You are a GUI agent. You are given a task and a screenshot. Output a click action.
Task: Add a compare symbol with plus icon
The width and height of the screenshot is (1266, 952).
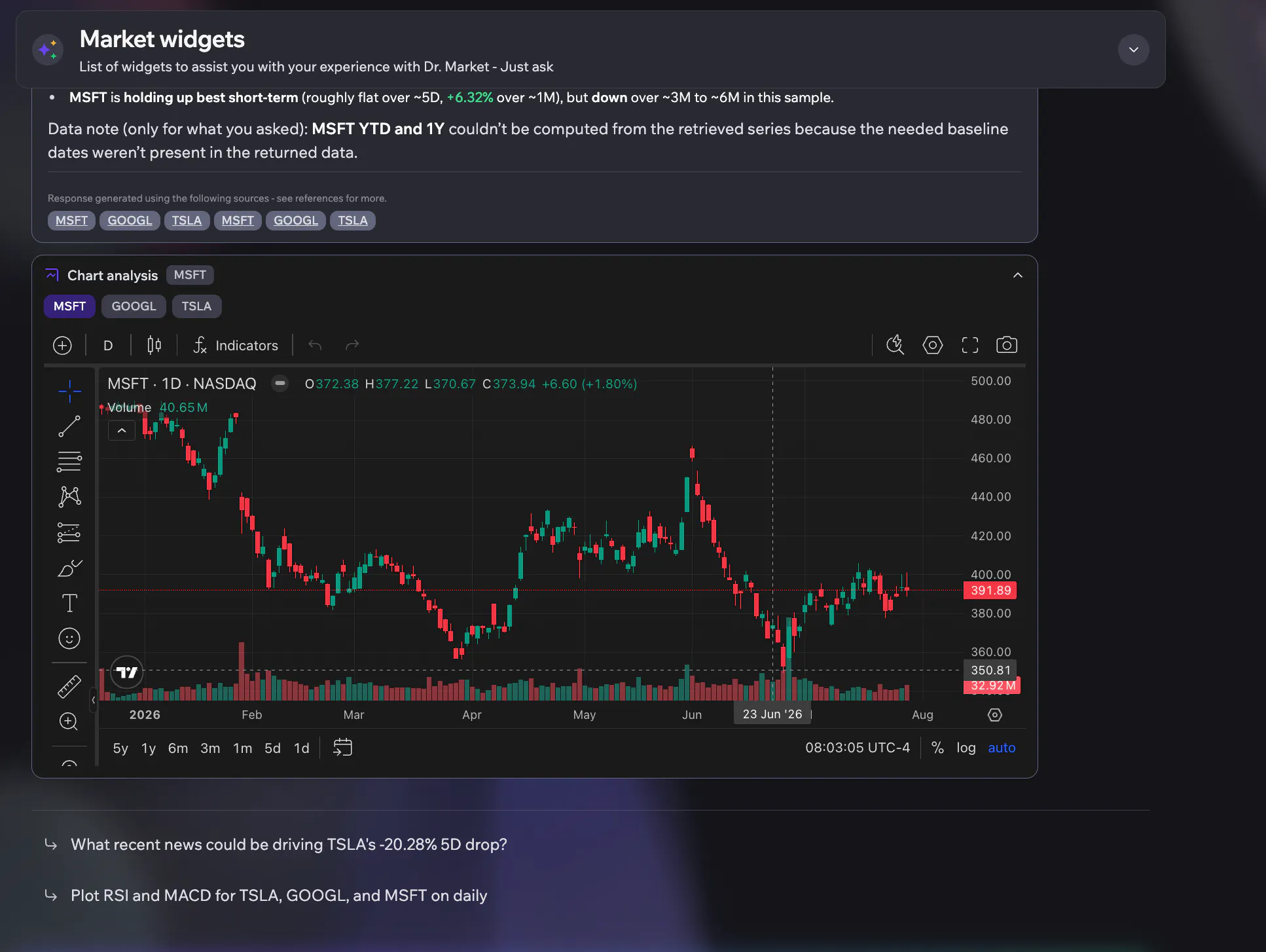62,345
